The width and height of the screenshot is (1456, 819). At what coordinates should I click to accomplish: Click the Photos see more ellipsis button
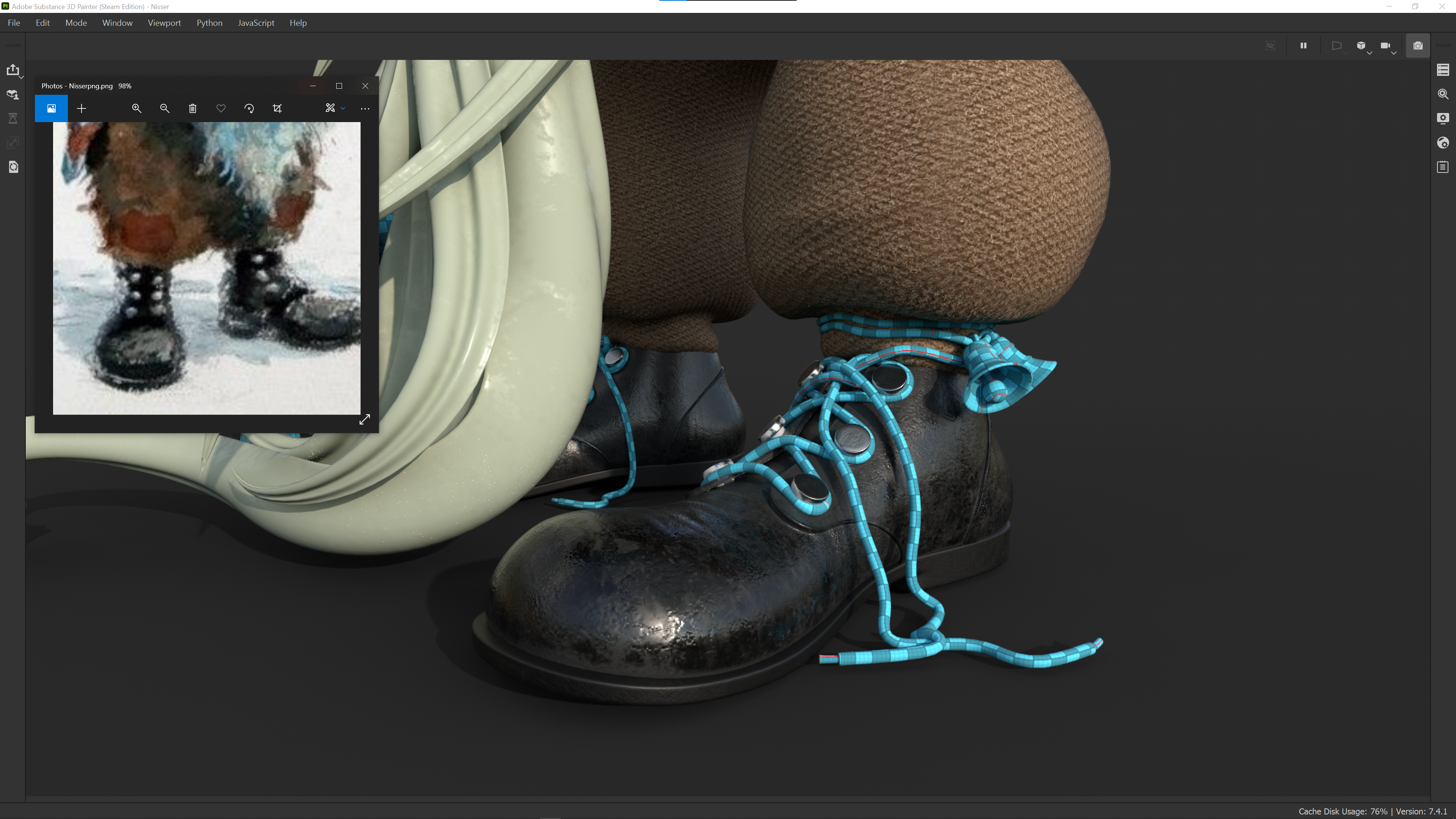[x=364, y=108]
